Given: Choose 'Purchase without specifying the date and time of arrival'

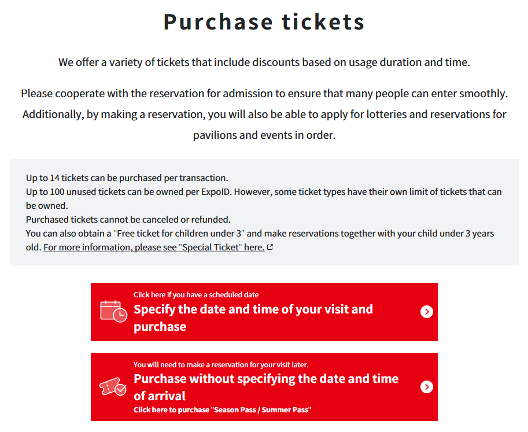Looking at the screenshot, I should pos(264,387).
